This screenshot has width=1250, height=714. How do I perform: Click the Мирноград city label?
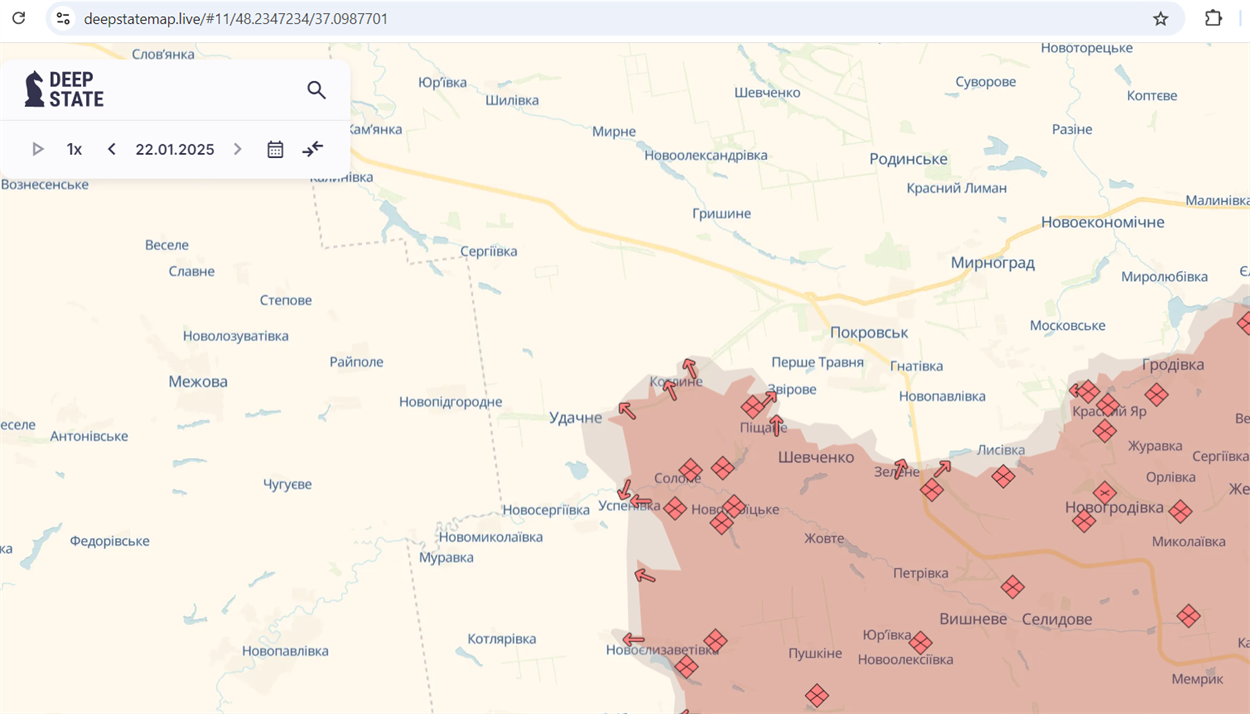pyautogui.click(x=992, y=263)
